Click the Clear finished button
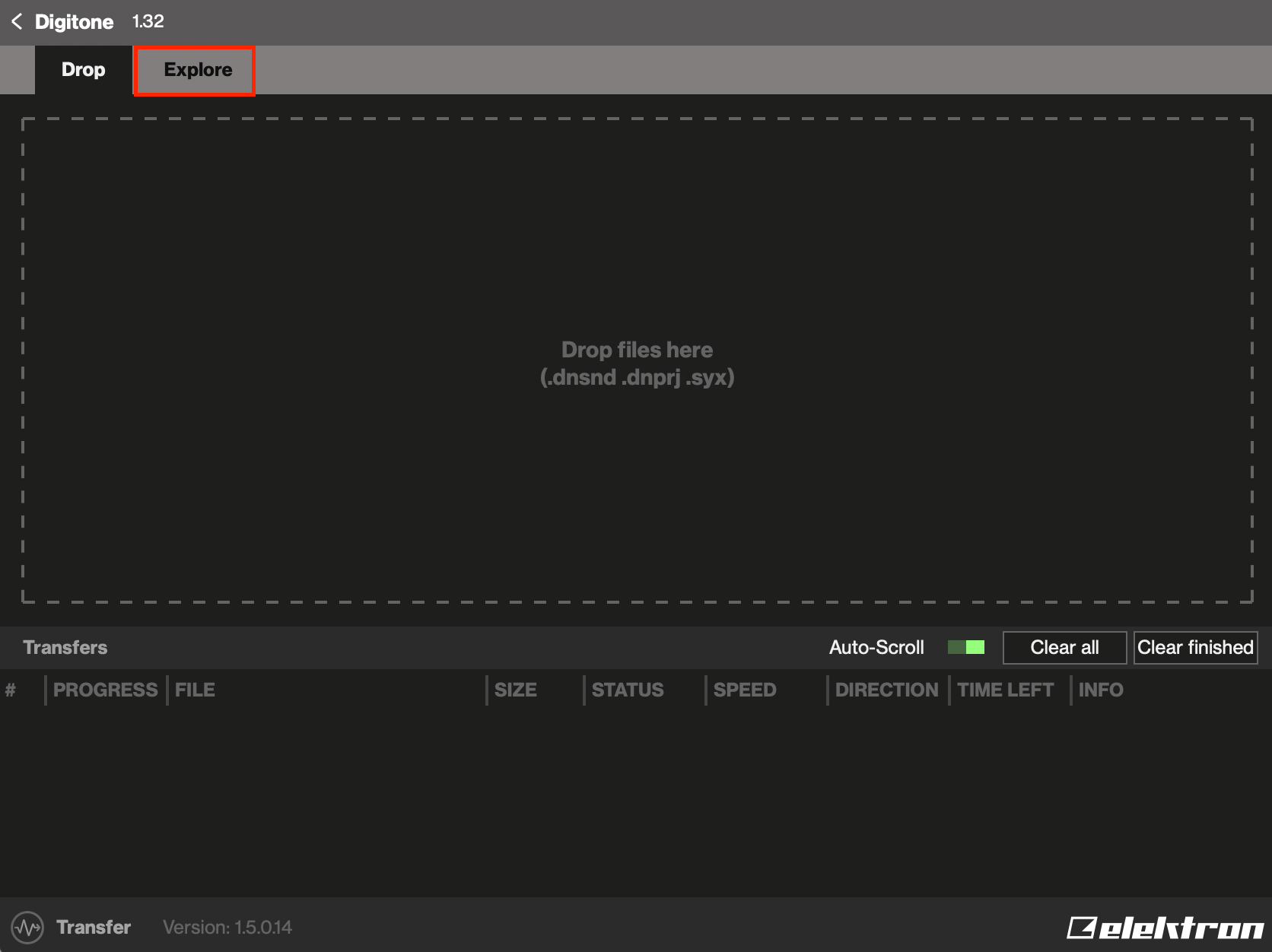Viewport: 1272px width, 952px height. [1195, 648]
